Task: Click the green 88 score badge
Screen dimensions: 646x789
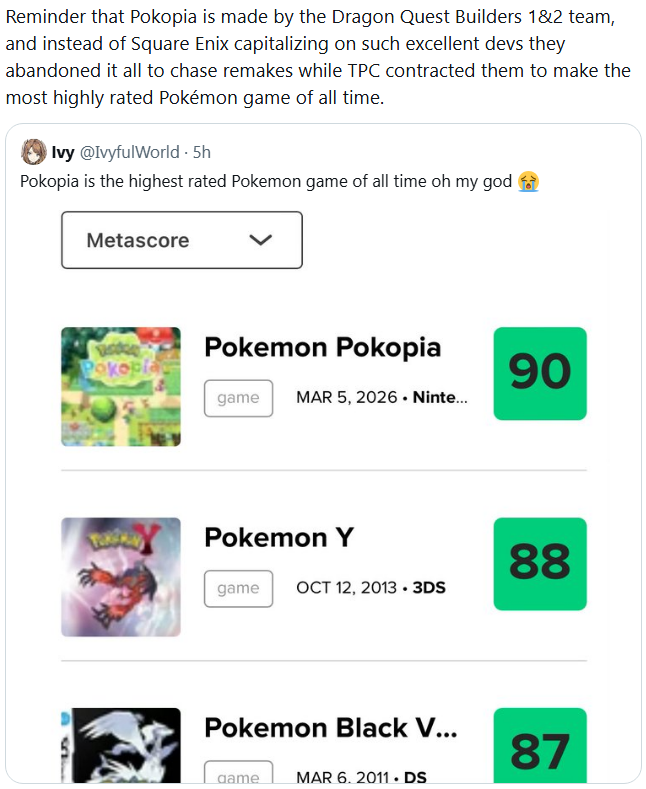Action: click(x=540, y=564)
